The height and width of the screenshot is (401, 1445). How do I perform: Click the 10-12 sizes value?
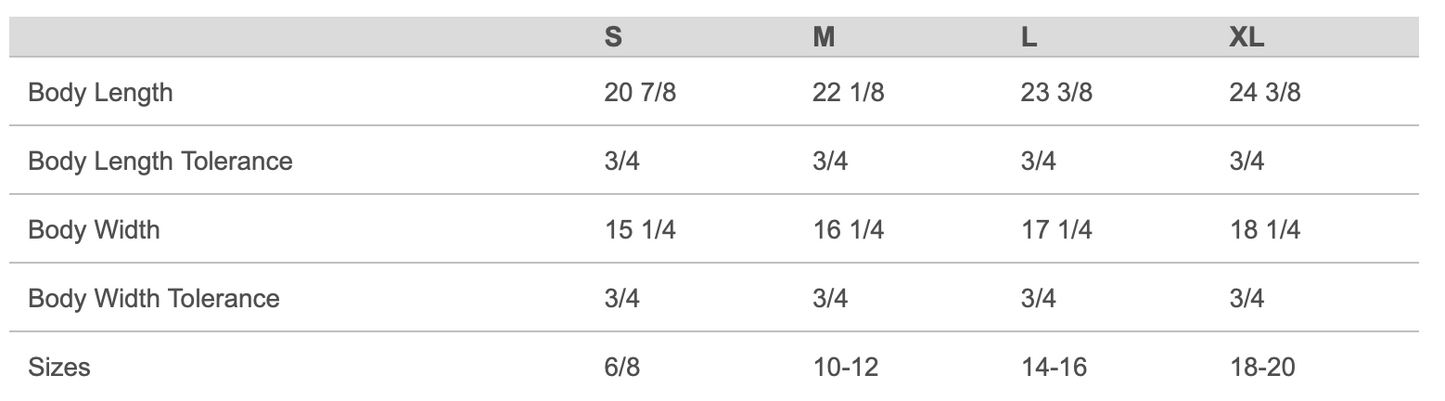846,367
